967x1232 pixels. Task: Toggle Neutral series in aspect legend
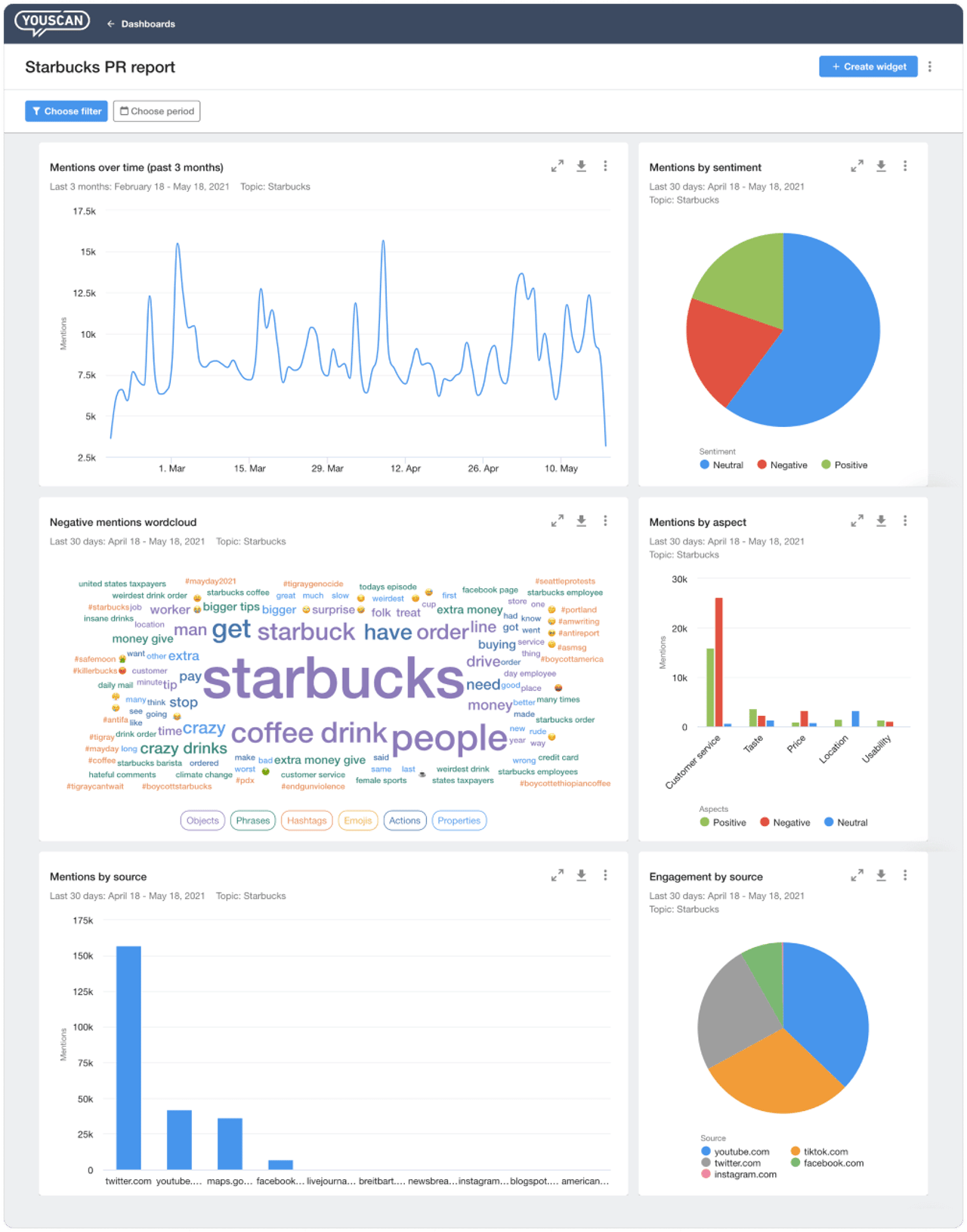[846, 822]
